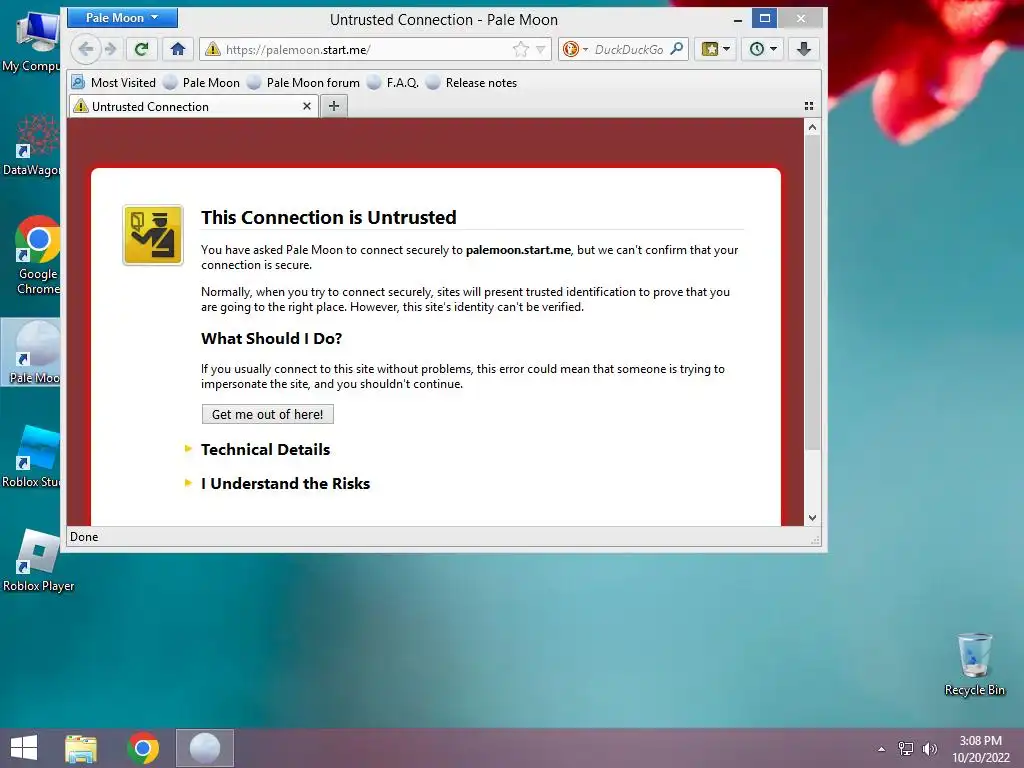Open network icon in system tray
1024x768 pixels.
point(906,749)
